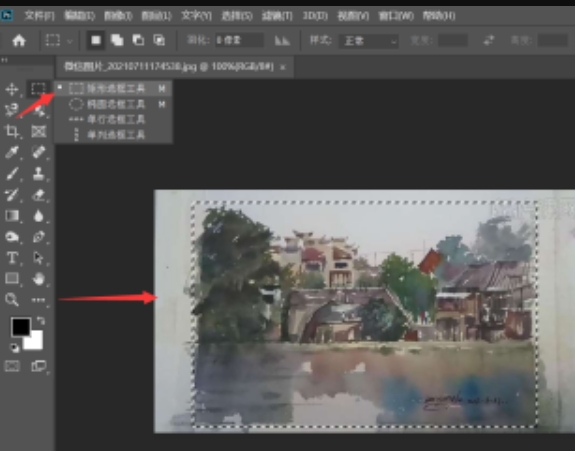The width and height of the screenshot is (575, 451).
Task: Enable Subtract from Selection mode
Action: [x=138, y=40]
